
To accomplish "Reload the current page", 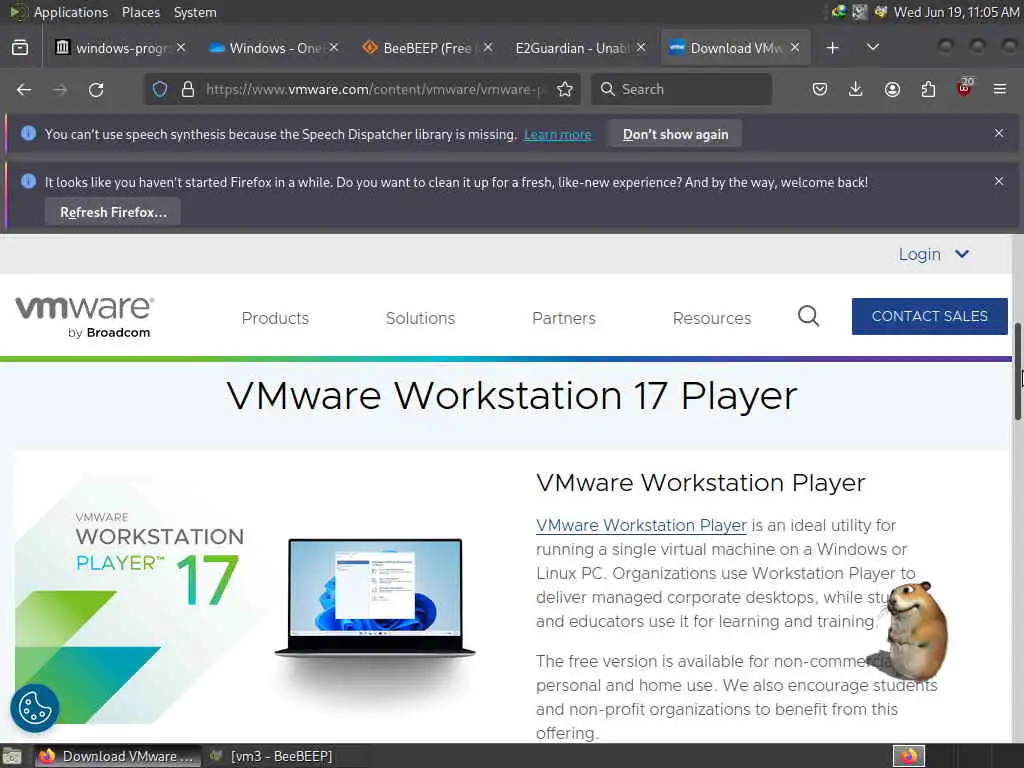I will click(96, 89).
